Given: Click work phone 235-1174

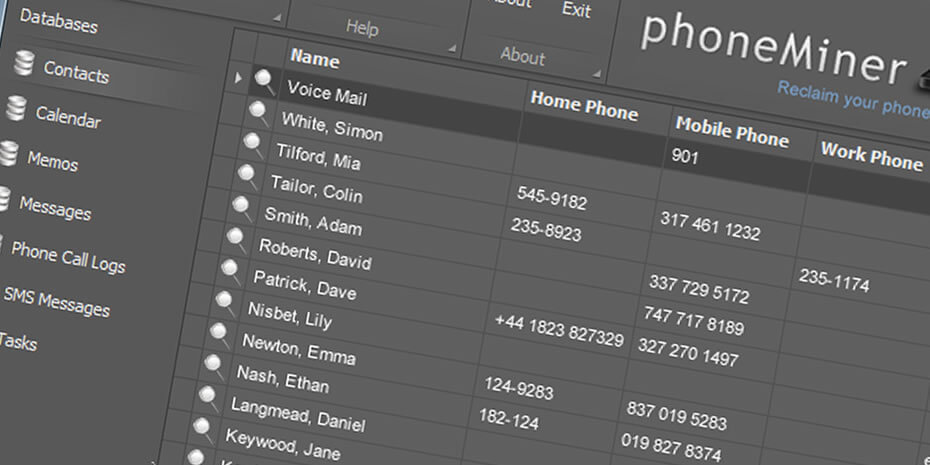Looking at the screenshot, I should 834,280.
